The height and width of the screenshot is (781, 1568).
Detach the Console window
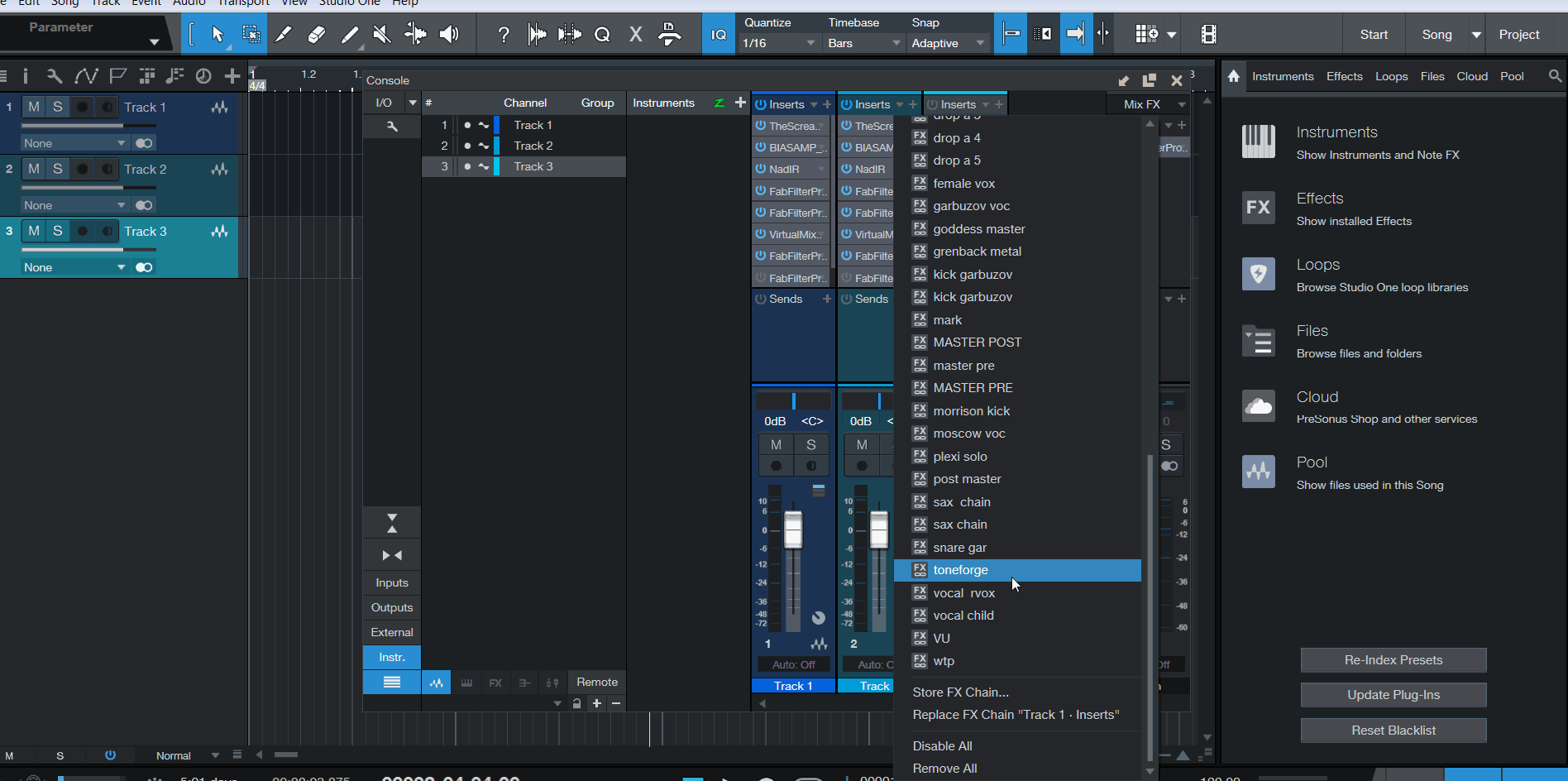[x=1149, y=80]
